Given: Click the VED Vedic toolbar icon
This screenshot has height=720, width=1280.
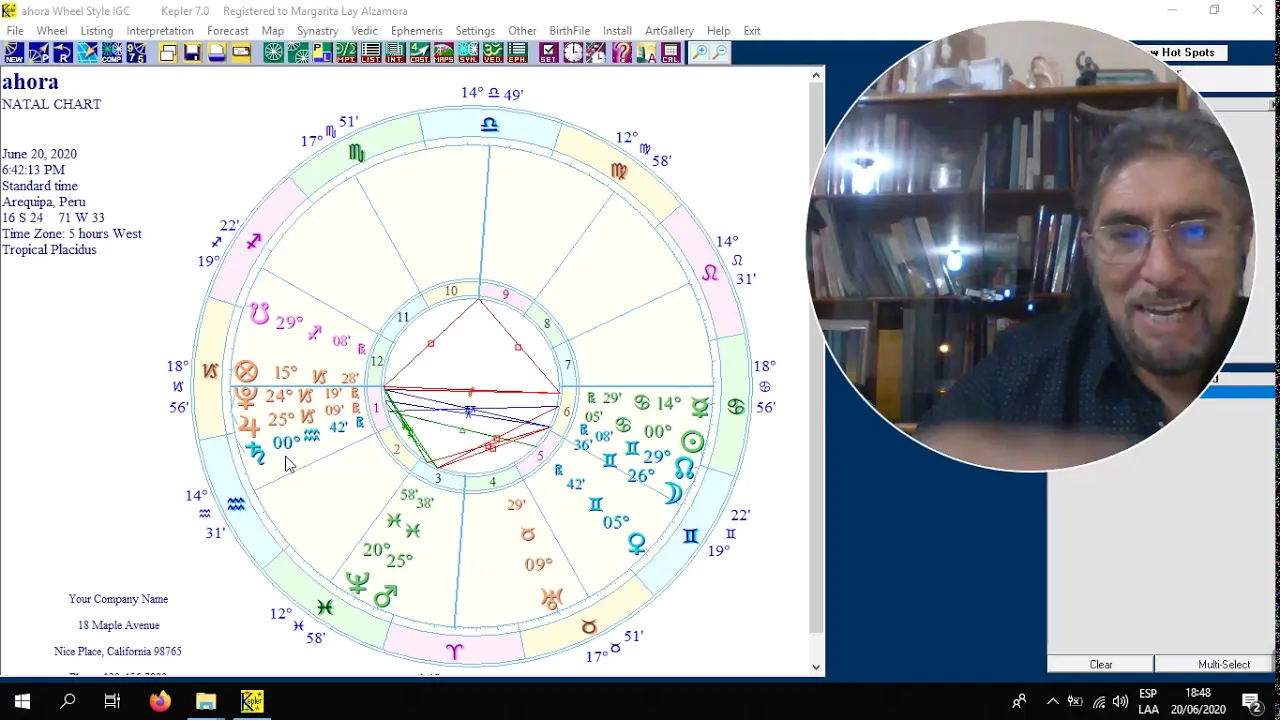Looking at the screenshot, I should (492, 52).
